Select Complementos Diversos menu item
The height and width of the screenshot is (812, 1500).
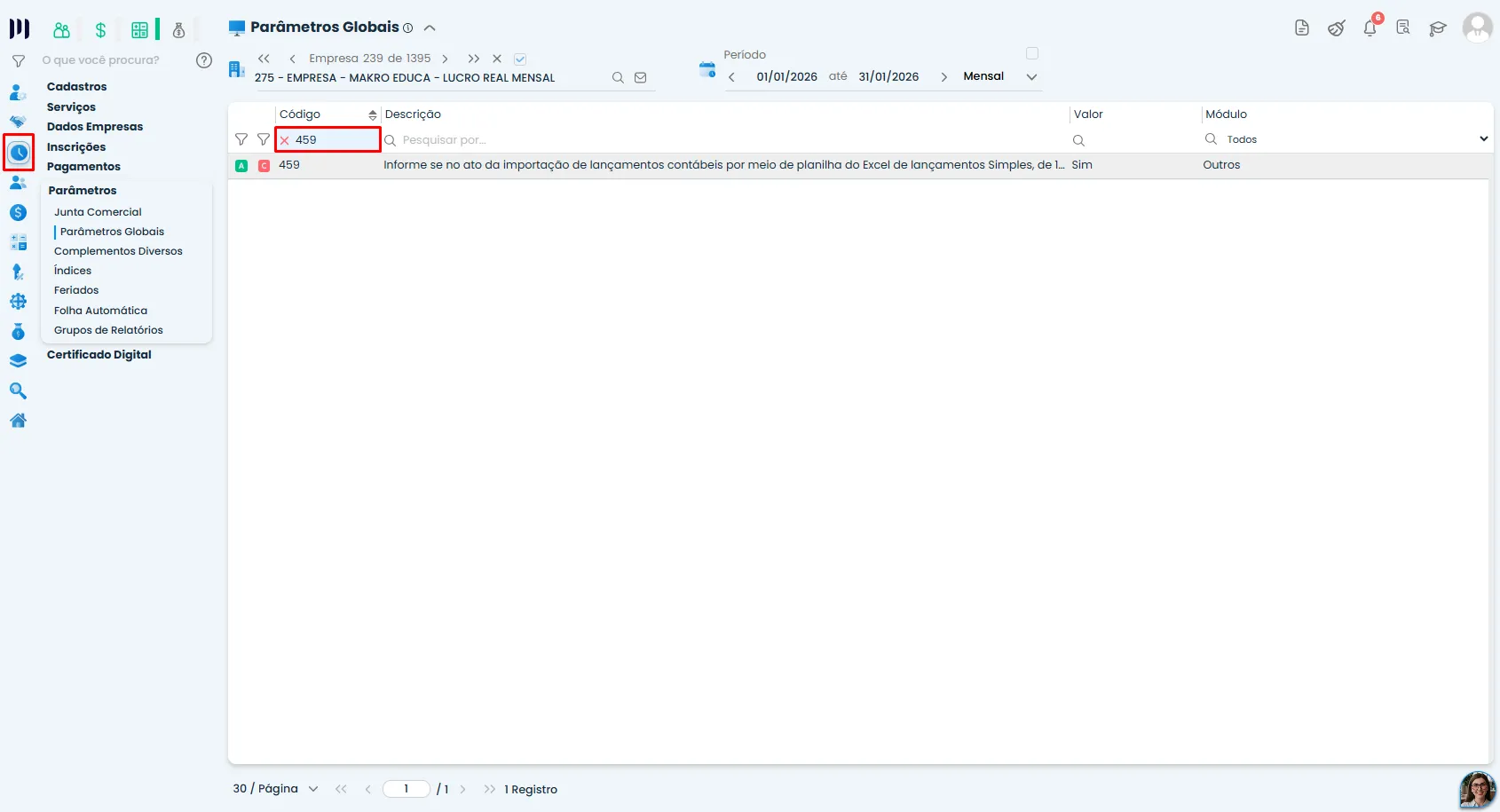click(x=118, y=251)
